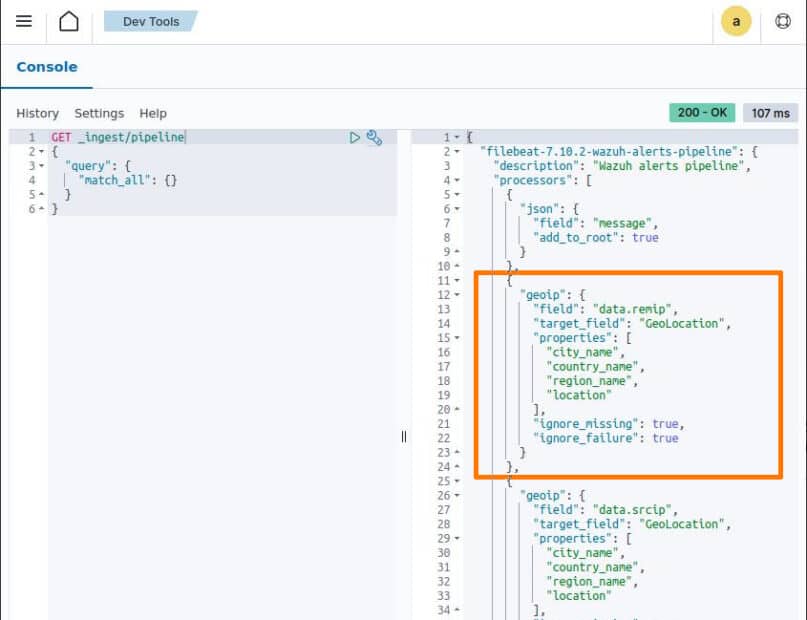This screenshot has height=620, width=807.
Task: Click "target_field" on response line 14
Action: pos(579,324)
